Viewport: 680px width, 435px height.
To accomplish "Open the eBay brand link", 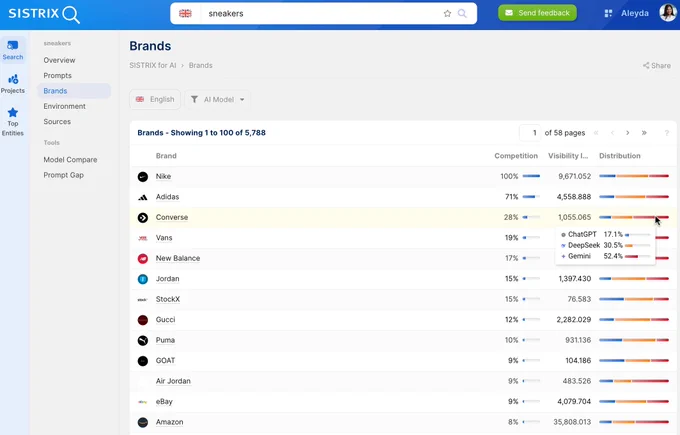I will [164, 402].
